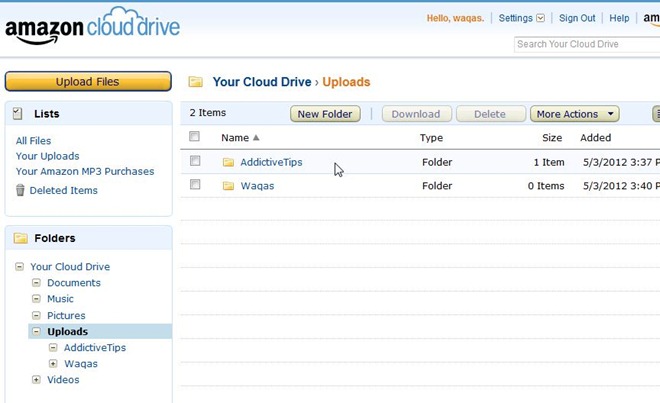Click the AddictiveTips row's added date
Viewport: 660px width, 403px height.
621,162
